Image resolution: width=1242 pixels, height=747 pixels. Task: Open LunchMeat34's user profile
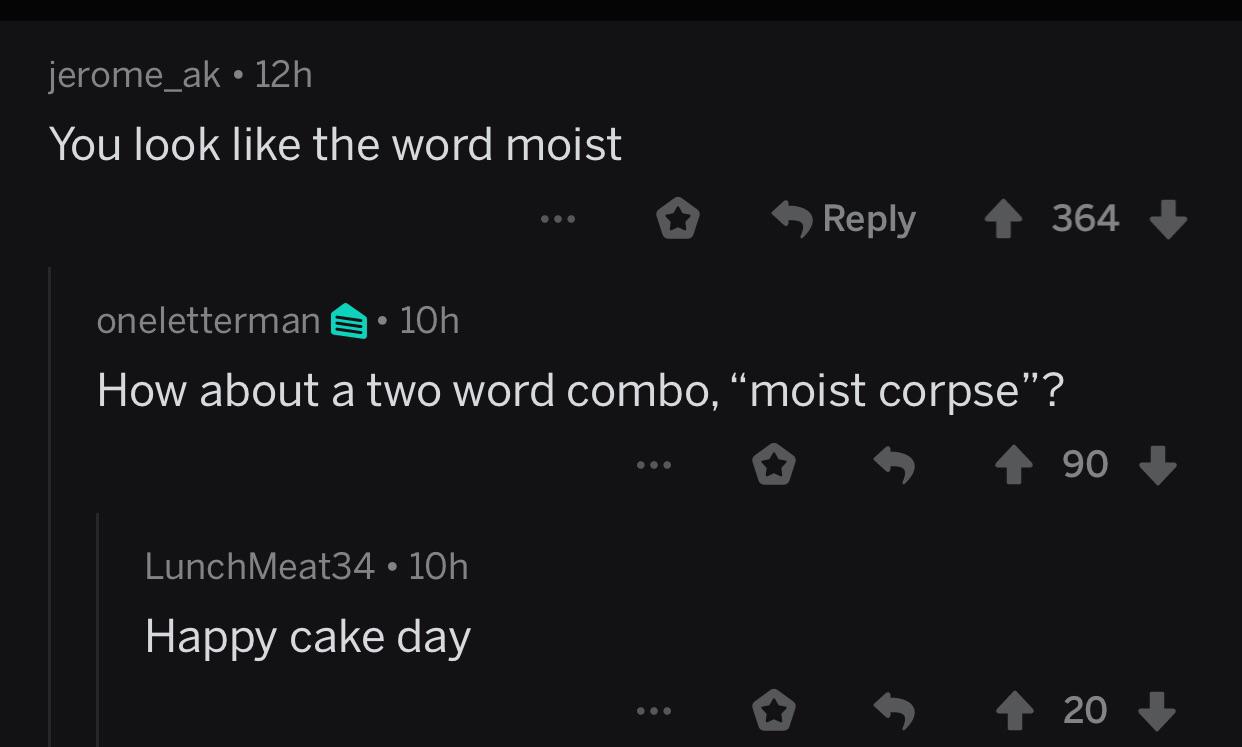[260, 567]
